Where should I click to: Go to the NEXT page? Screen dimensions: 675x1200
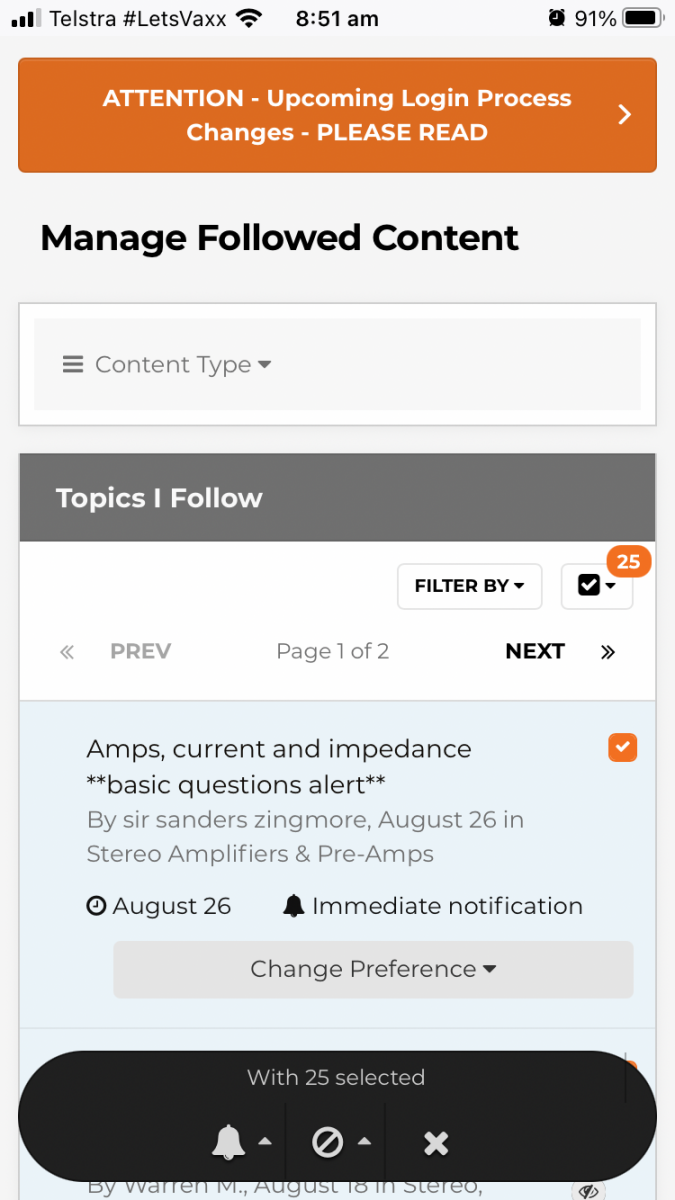535,652
